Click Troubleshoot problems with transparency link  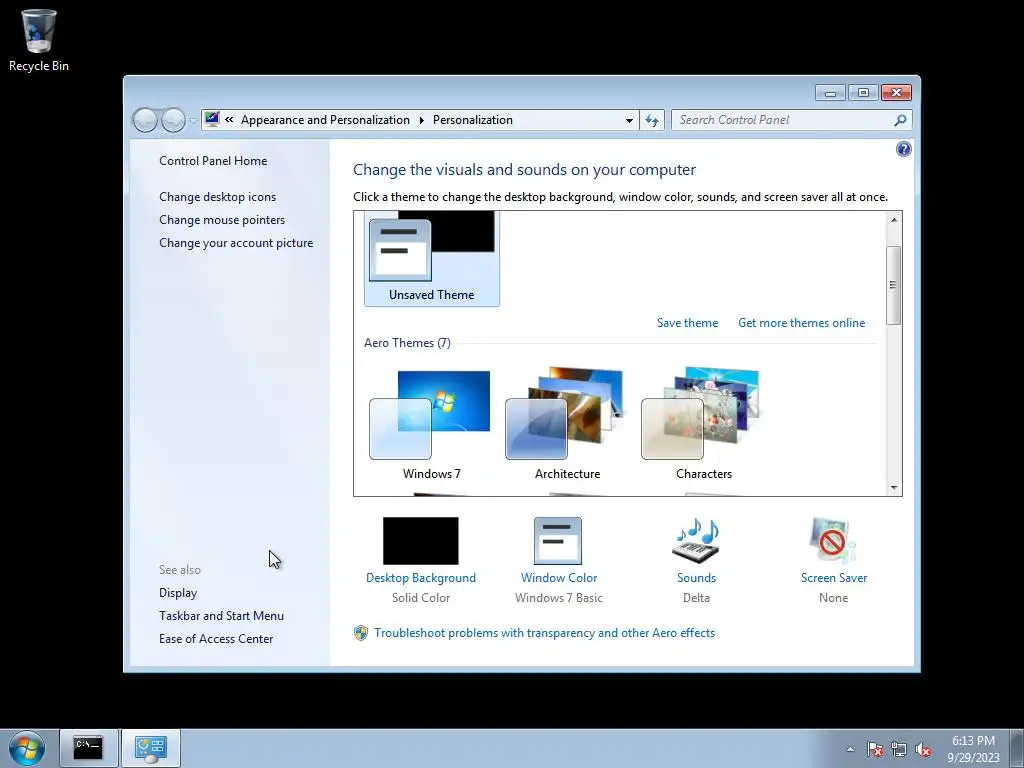coord(545,633)
